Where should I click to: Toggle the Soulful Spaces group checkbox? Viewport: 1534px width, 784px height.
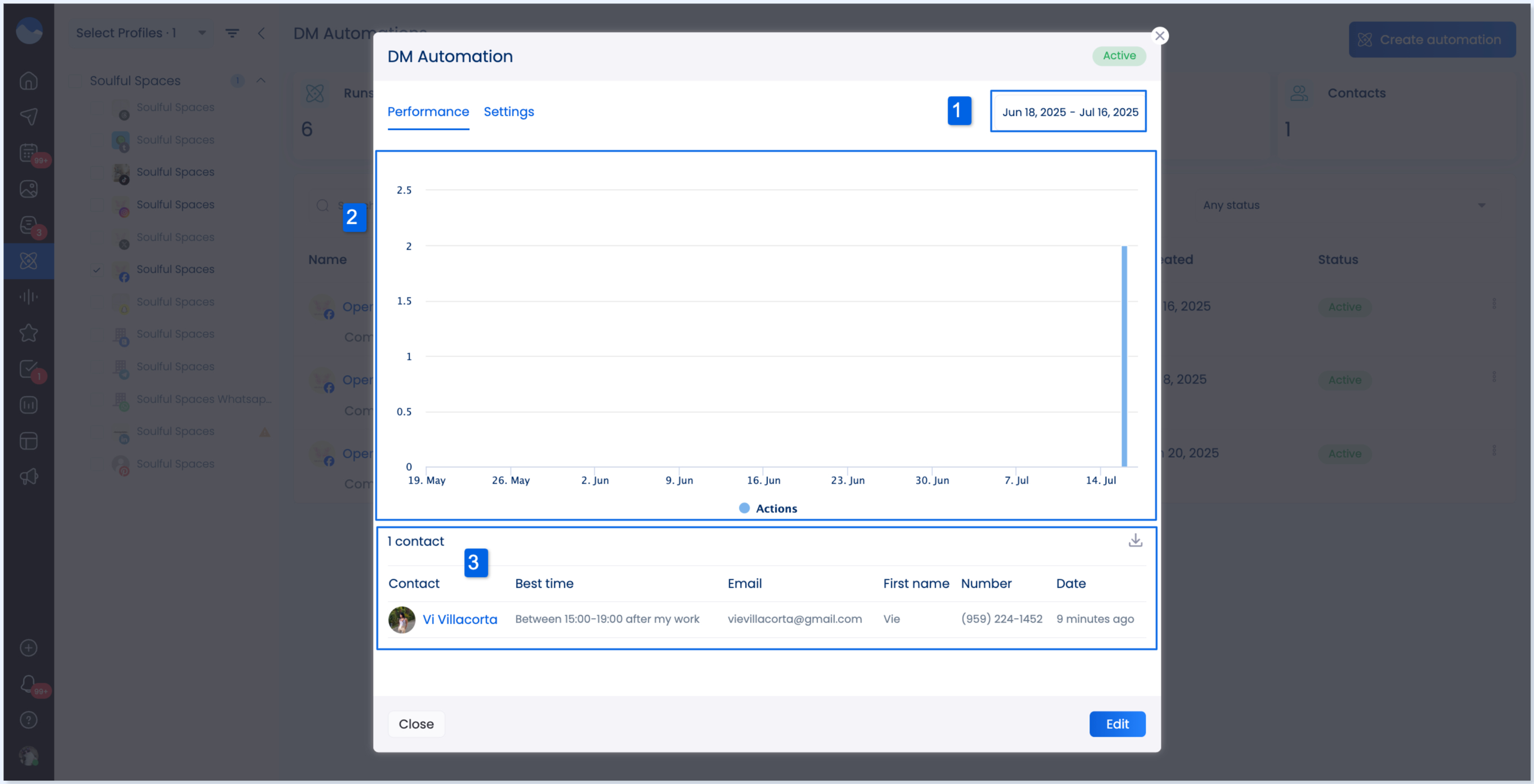75,80
